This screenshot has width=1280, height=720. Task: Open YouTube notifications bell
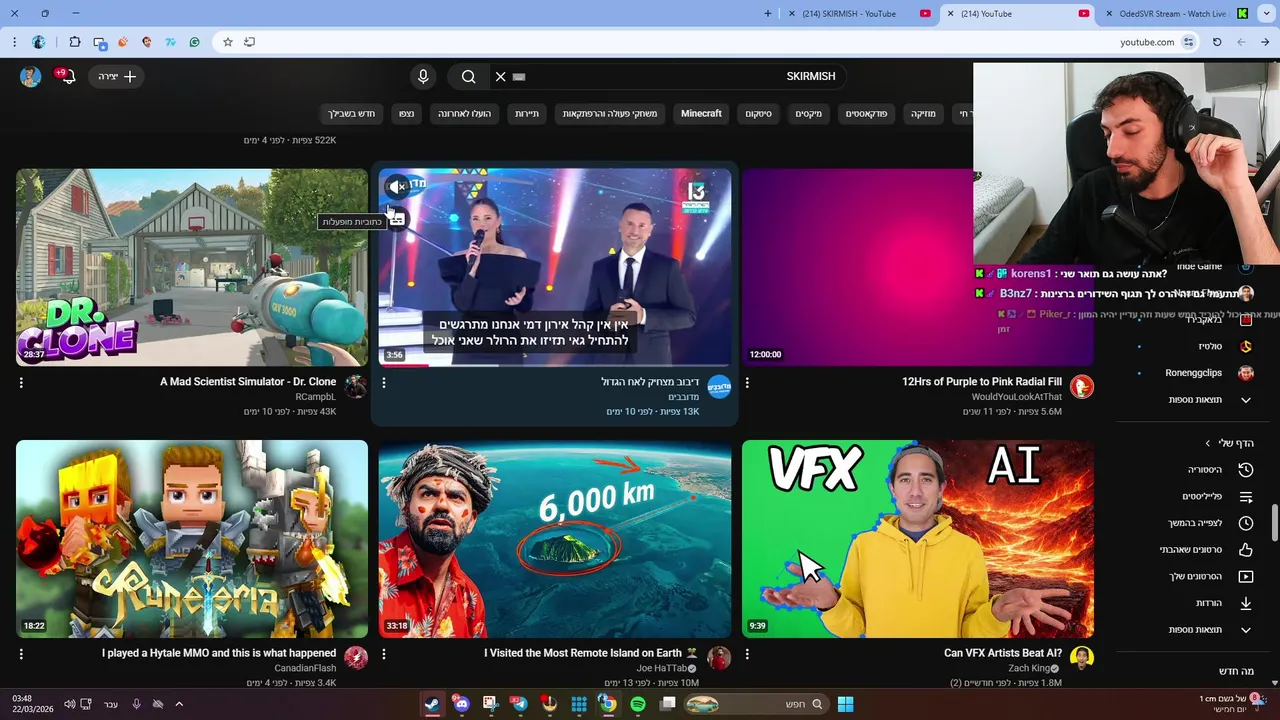click(69, 77)
